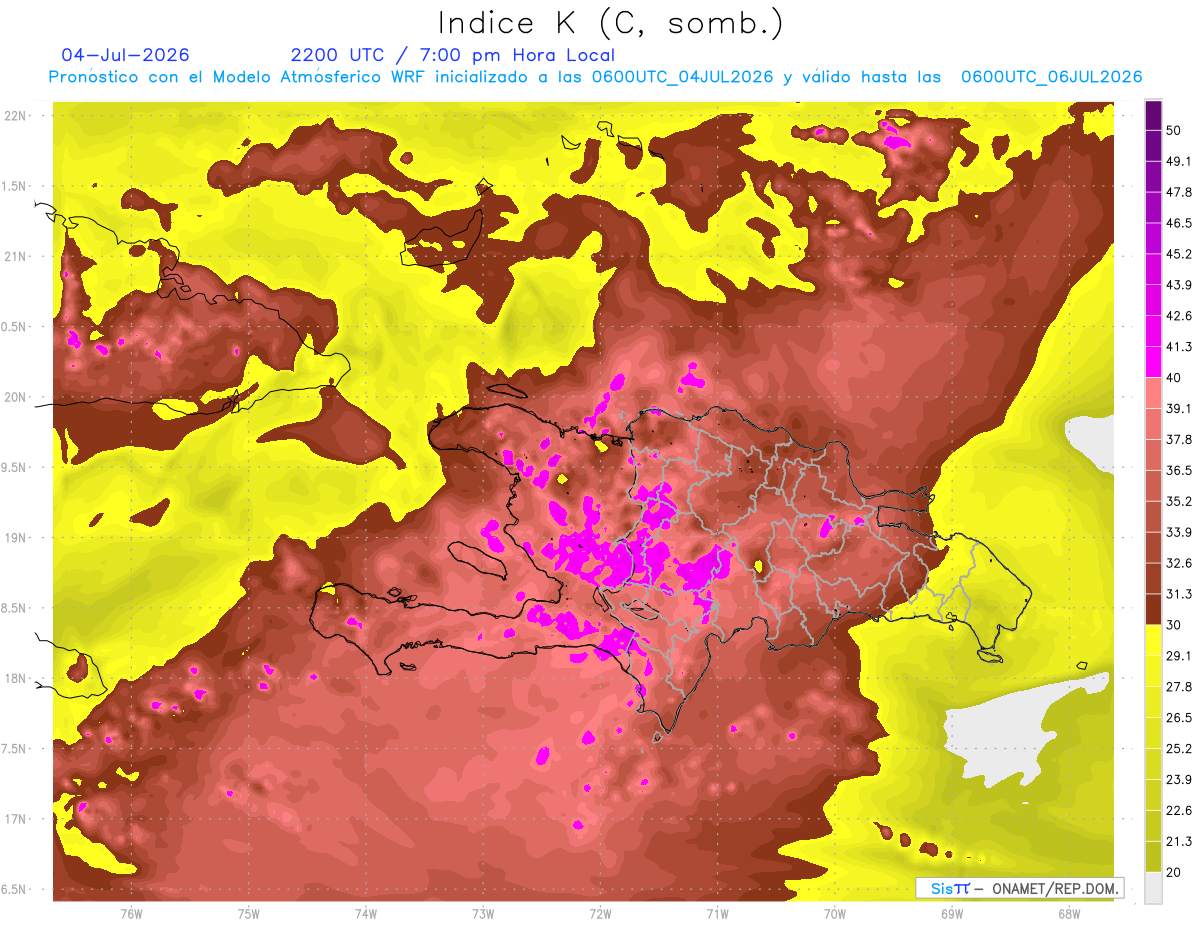
Task: Click the longitude label "71W"
Action: click(717, 914)
